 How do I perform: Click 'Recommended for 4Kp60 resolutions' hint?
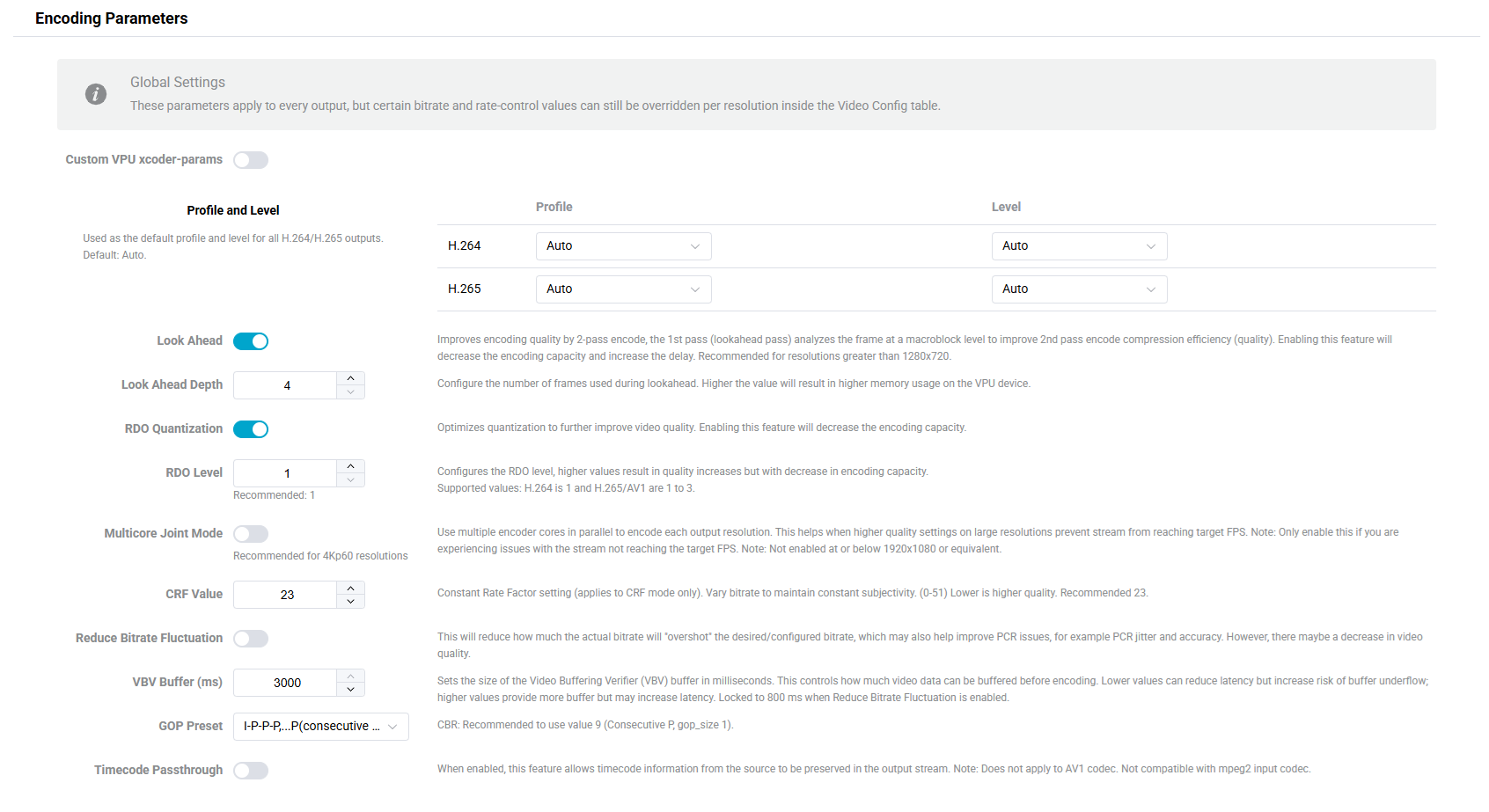320,556
